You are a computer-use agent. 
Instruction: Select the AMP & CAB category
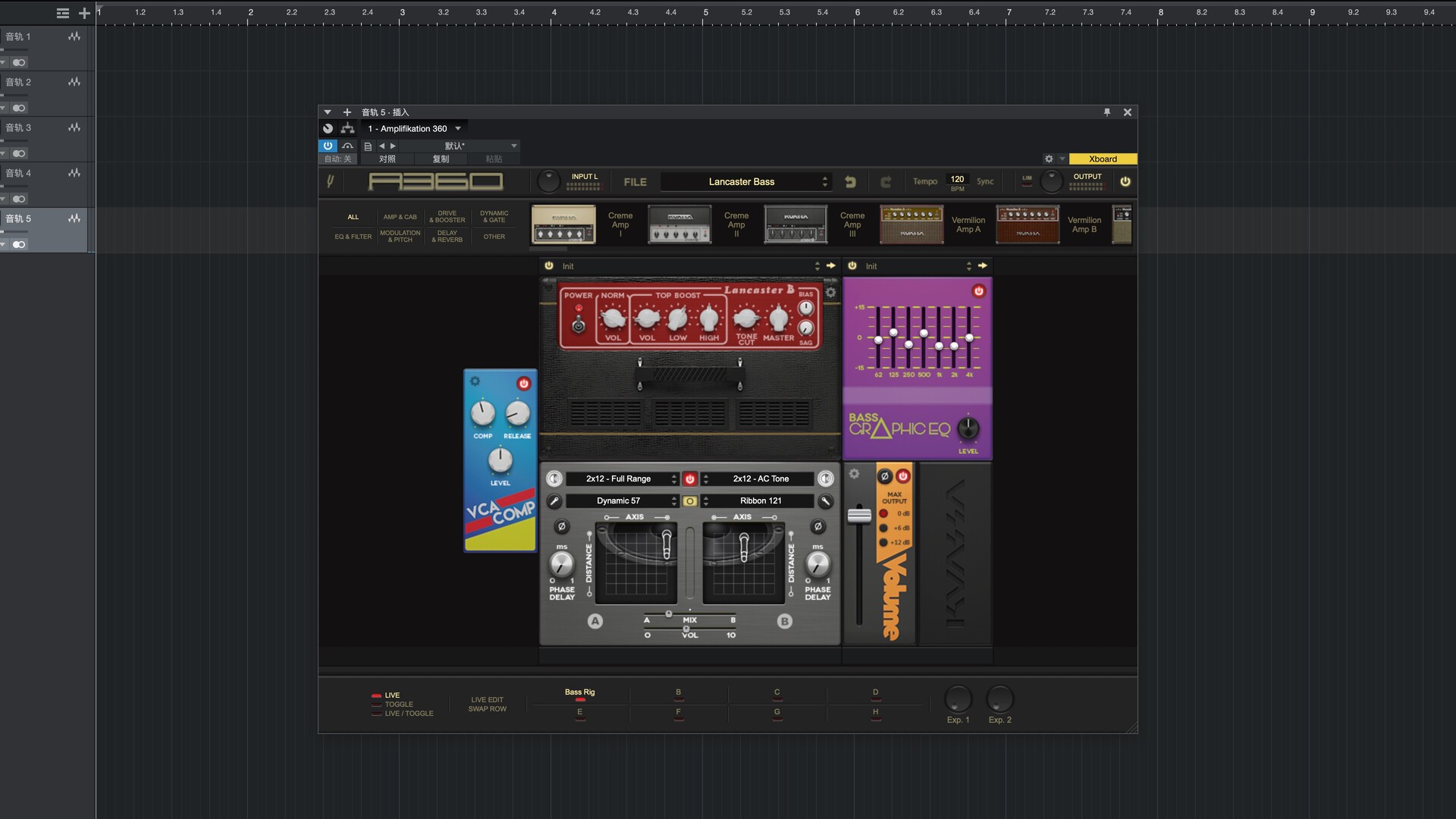tap(400, 217)
